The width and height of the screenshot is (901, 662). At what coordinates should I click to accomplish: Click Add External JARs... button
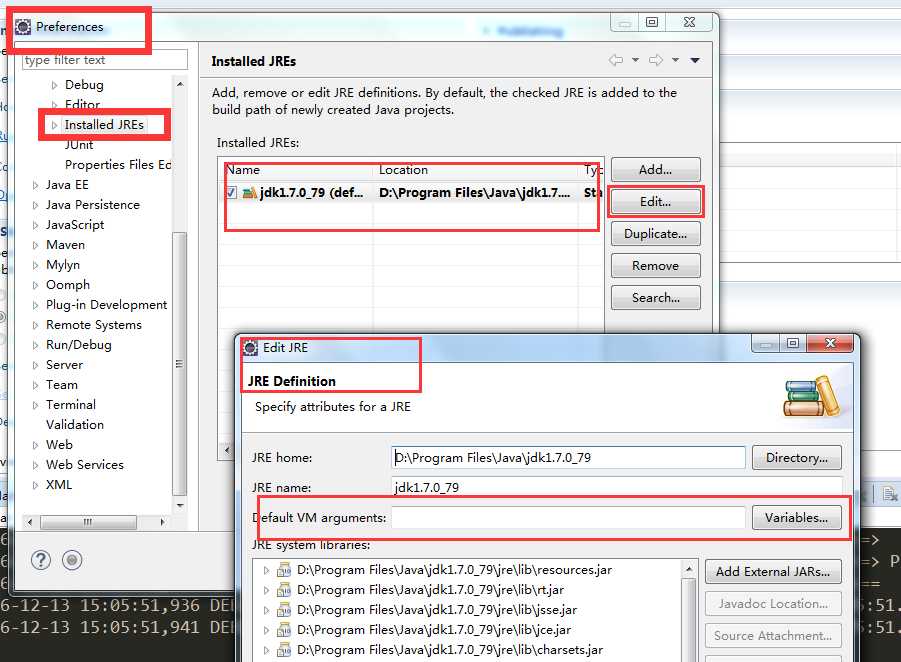click(773, 572)
